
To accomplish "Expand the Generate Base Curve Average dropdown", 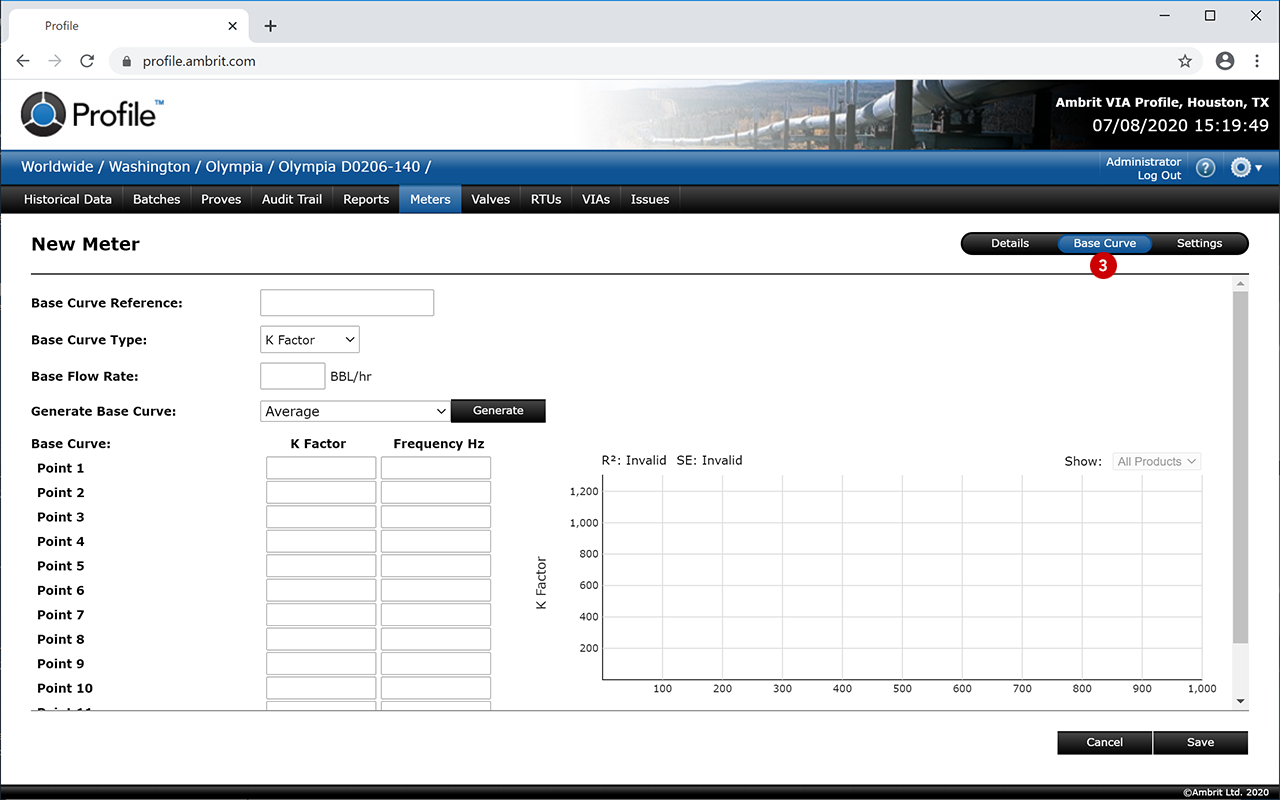I will (355, 411).
